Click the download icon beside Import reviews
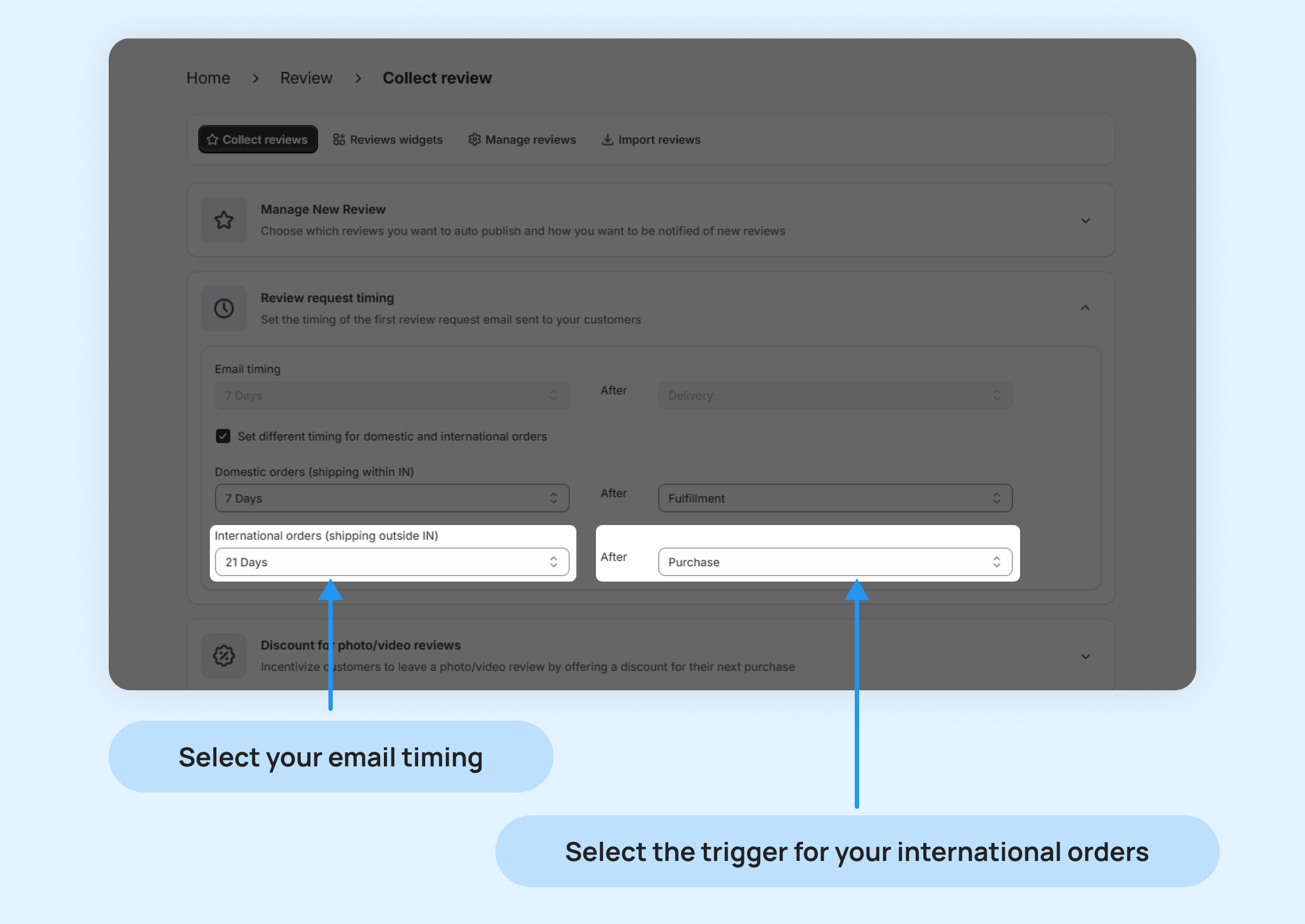 click(x=607, y=139)
